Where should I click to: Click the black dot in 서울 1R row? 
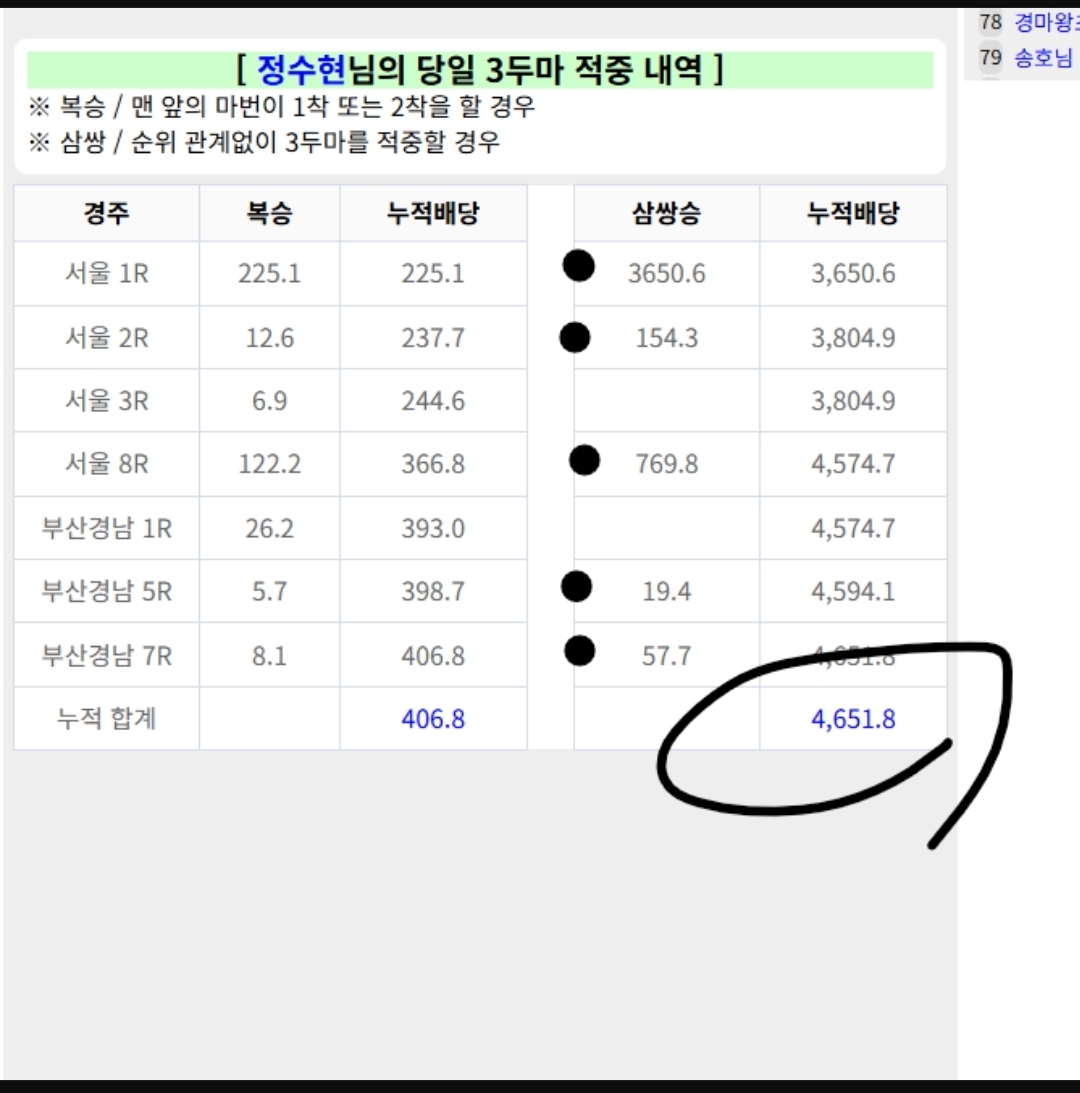click(x=578, y=266)
